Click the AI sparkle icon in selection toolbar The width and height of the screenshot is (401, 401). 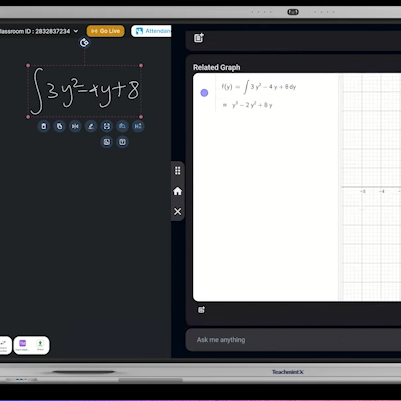138,126
